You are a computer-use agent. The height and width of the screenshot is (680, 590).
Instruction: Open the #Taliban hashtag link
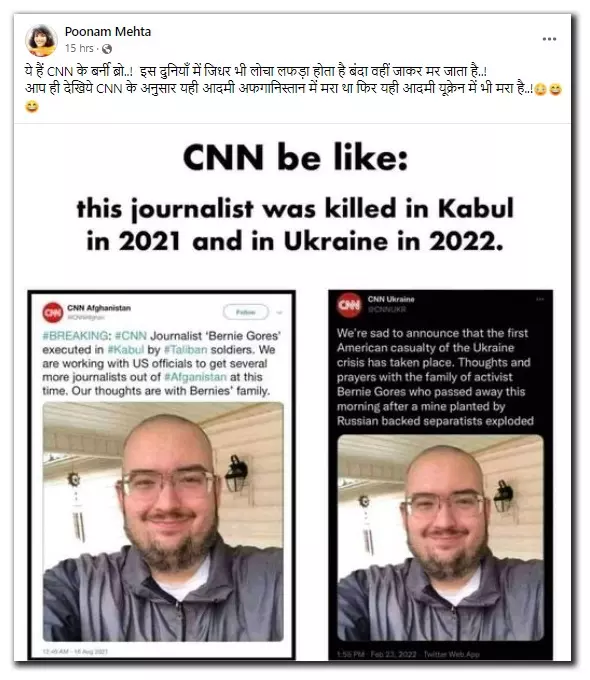[185, 350]
